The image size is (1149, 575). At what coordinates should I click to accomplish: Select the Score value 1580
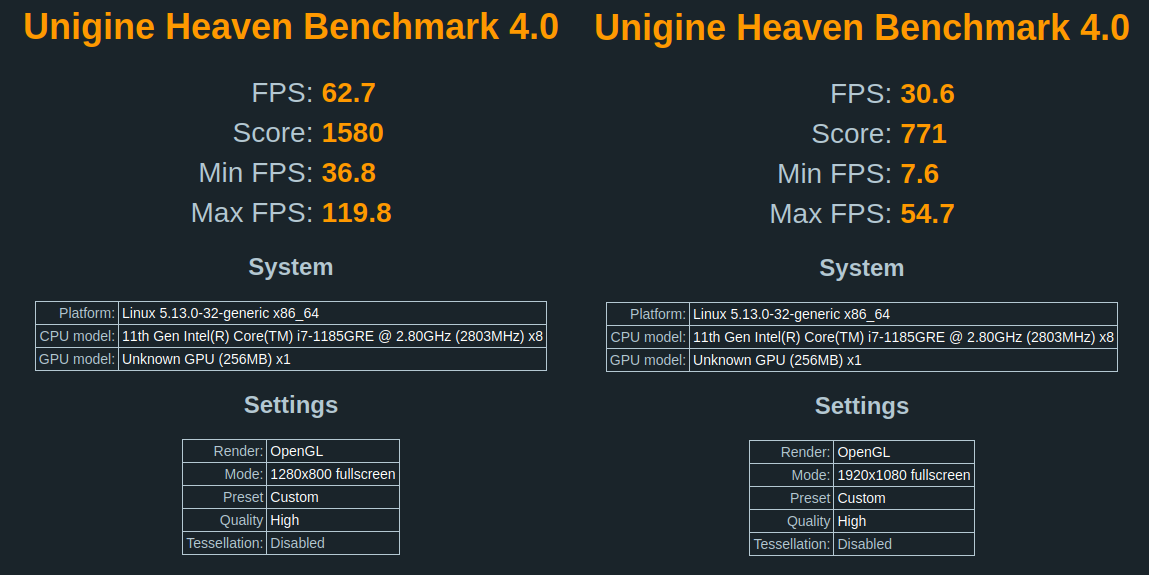pyautogui.click(x=352, y=133)
